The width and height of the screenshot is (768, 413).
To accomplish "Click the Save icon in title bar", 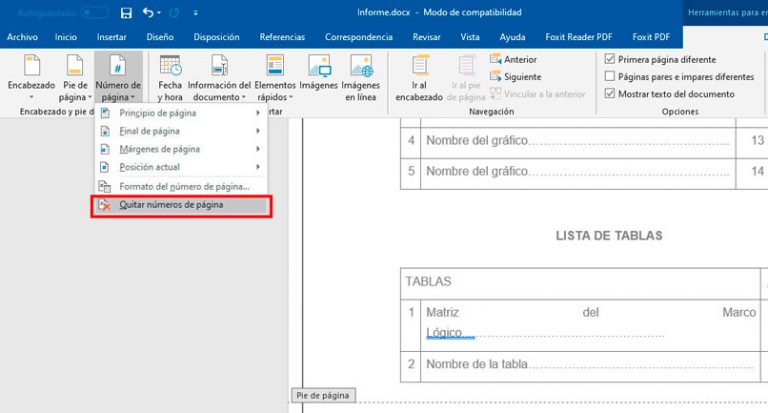I will (x=126, y=13).
